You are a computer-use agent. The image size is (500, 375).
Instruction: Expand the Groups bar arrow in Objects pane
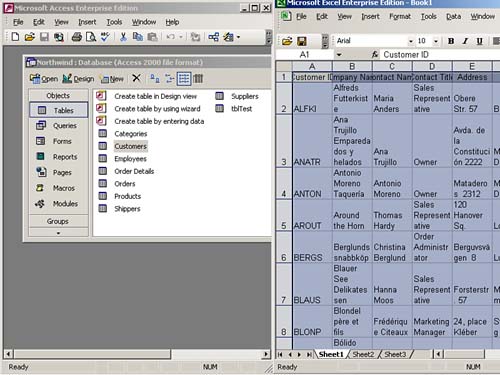pyautogui.click(x=58, y=233)
